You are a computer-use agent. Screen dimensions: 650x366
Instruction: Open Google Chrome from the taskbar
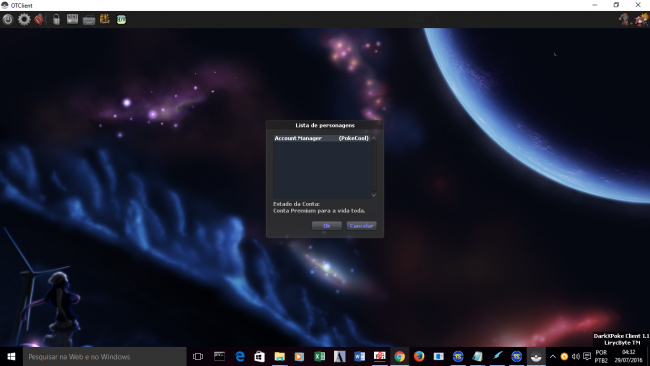click(400, 356)
